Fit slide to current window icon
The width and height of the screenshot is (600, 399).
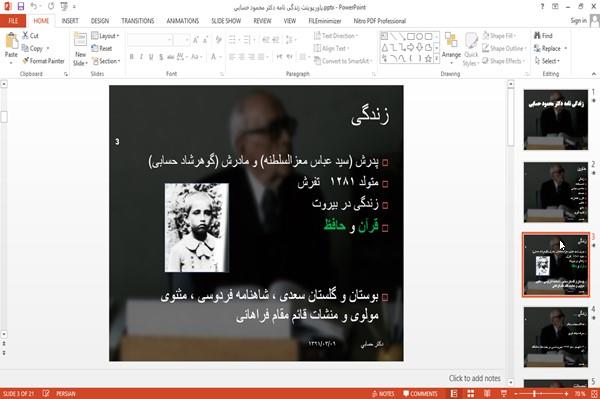tap(594, 394)
